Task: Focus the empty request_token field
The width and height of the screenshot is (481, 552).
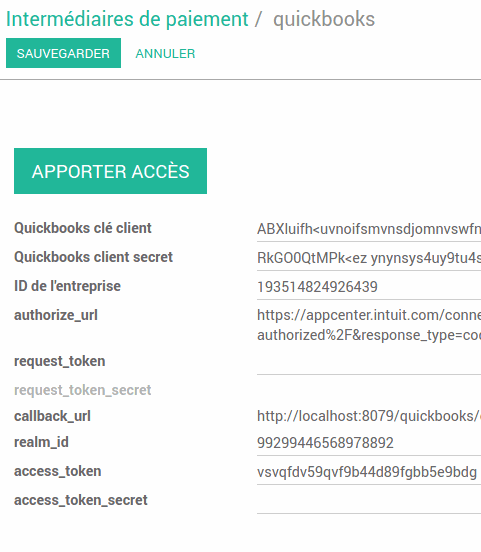Action: tap(369, 363)
